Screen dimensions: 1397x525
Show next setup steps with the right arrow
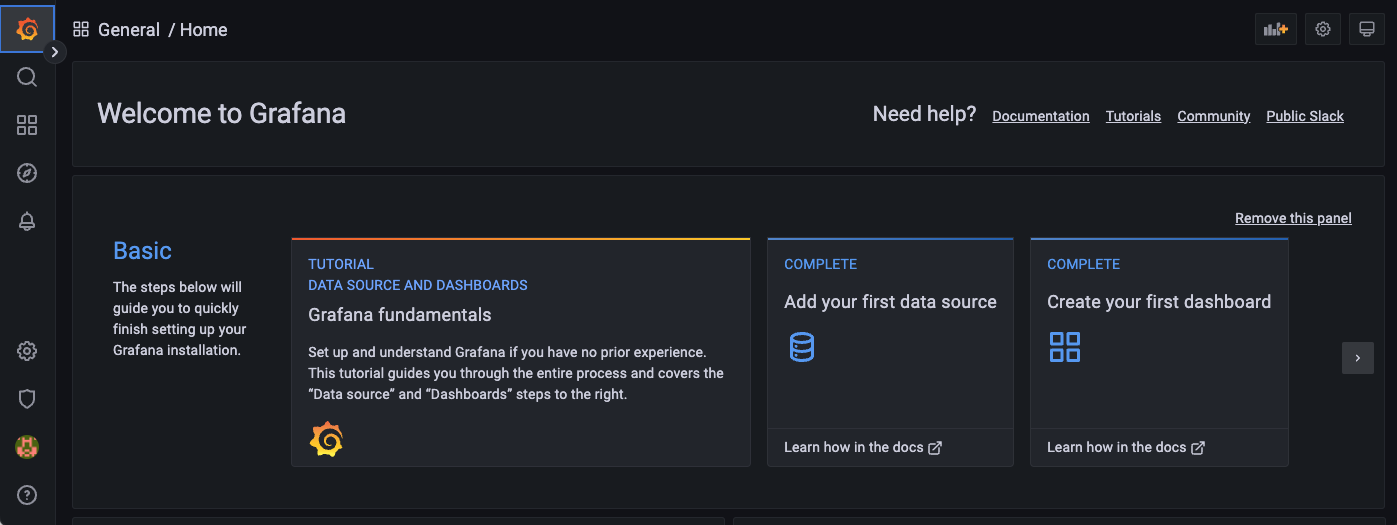click(1357, 358)
